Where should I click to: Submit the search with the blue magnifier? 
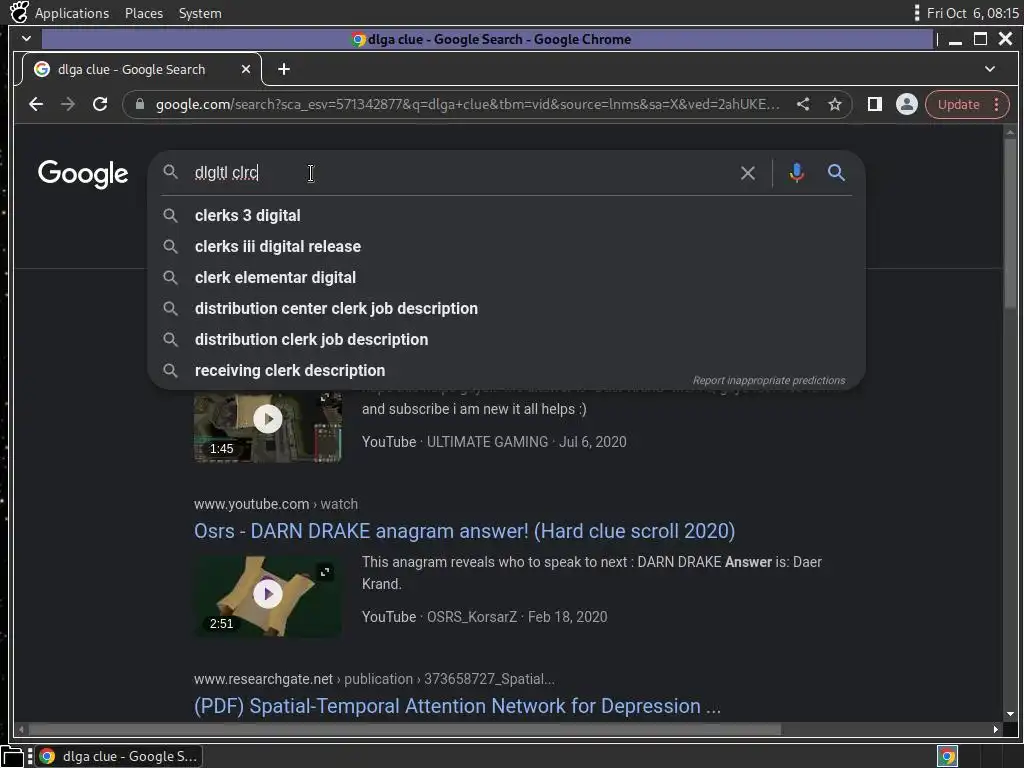coord(836,173)
